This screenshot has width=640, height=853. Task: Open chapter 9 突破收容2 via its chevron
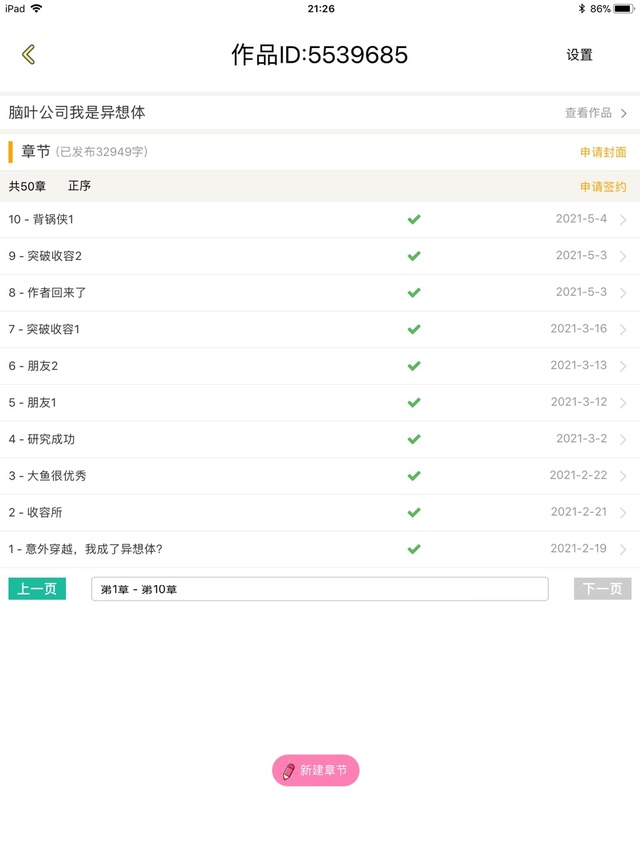623,256
